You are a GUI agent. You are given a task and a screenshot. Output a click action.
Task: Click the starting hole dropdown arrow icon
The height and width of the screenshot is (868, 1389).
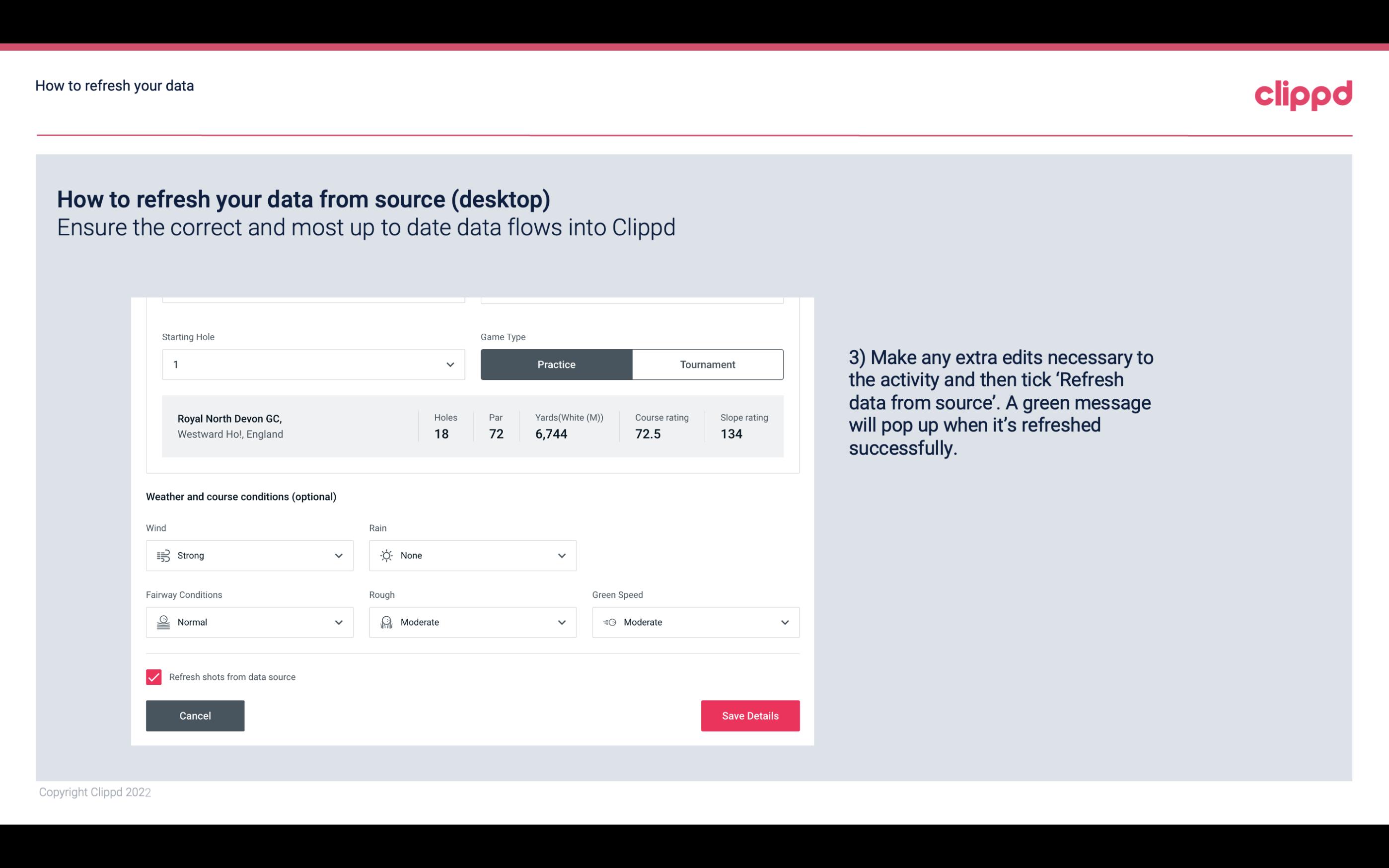[x=450, y=364]
